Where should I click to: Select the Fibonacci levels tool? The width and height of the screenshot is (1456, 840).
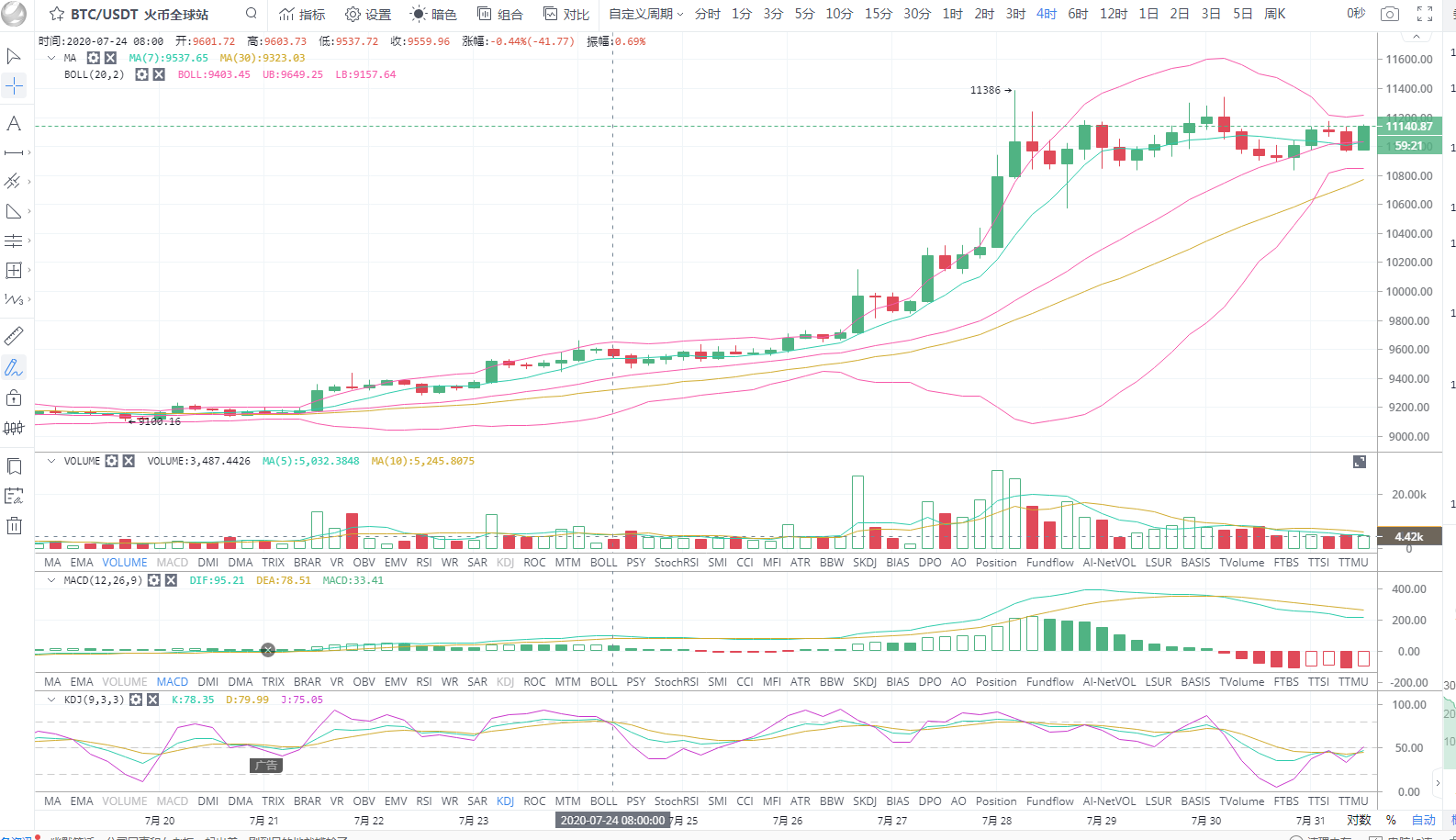[14, 241]
